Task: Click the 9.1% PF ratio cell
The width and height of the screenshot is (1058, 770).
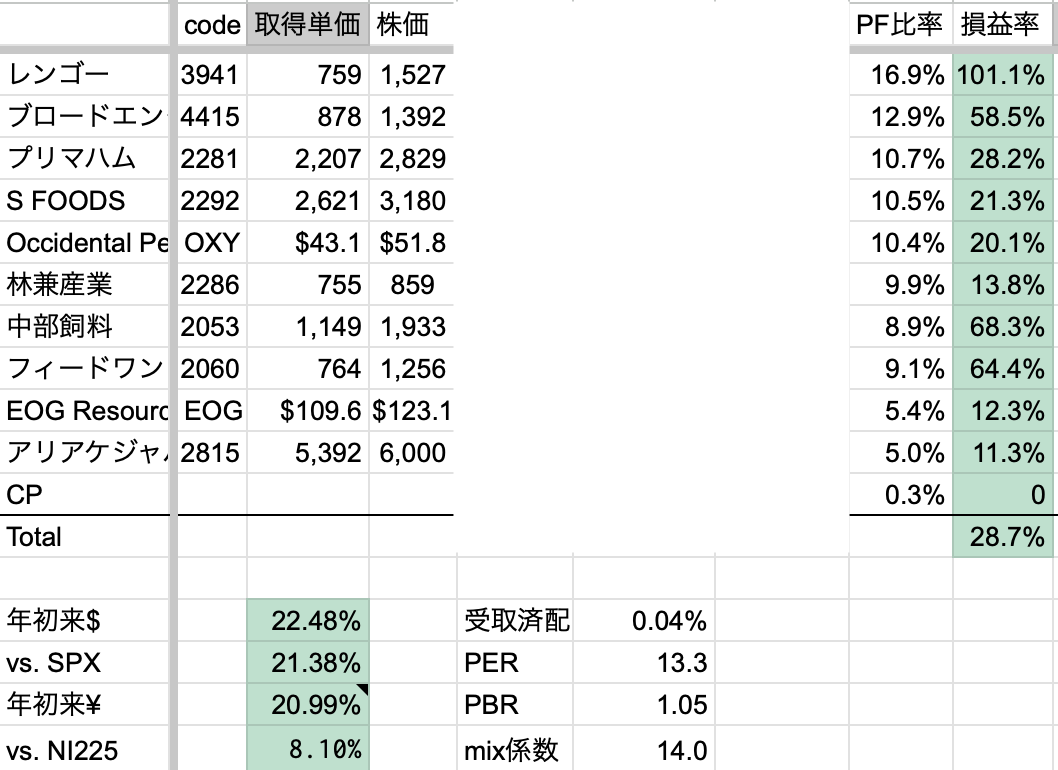Action: coord(900,368)
